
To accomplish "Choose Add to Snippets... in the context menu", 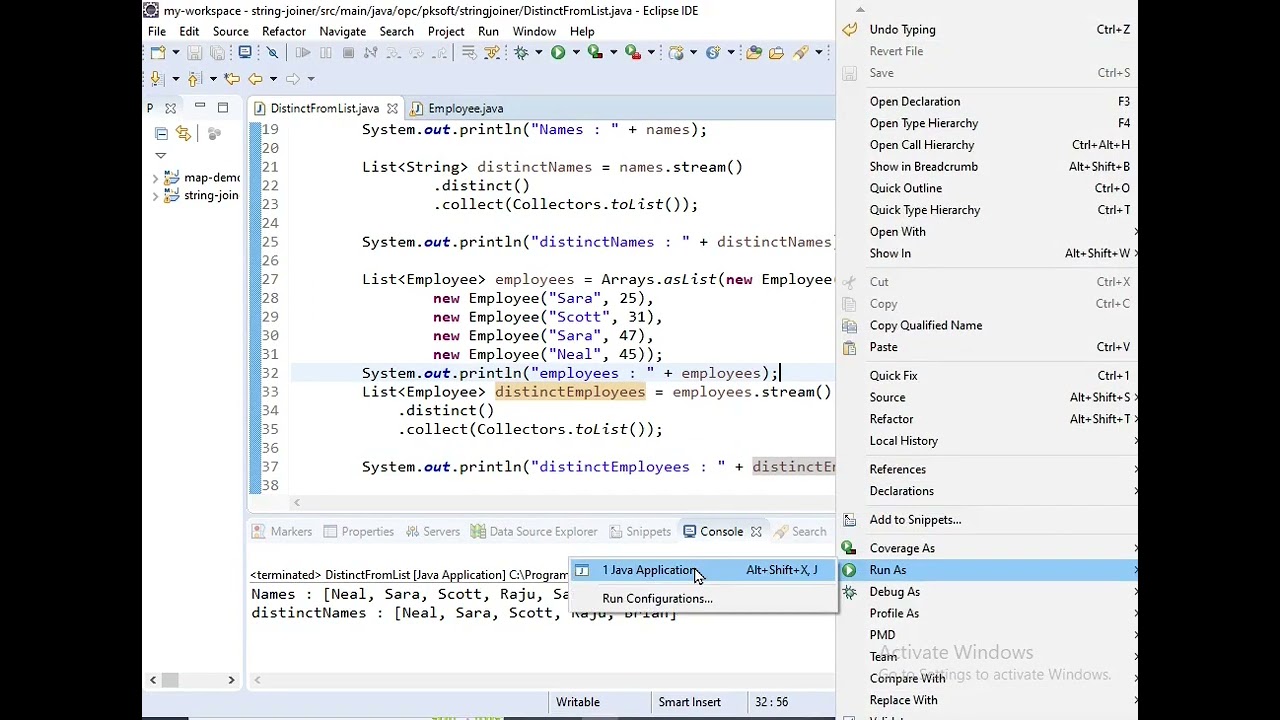I will pos(988,520).
